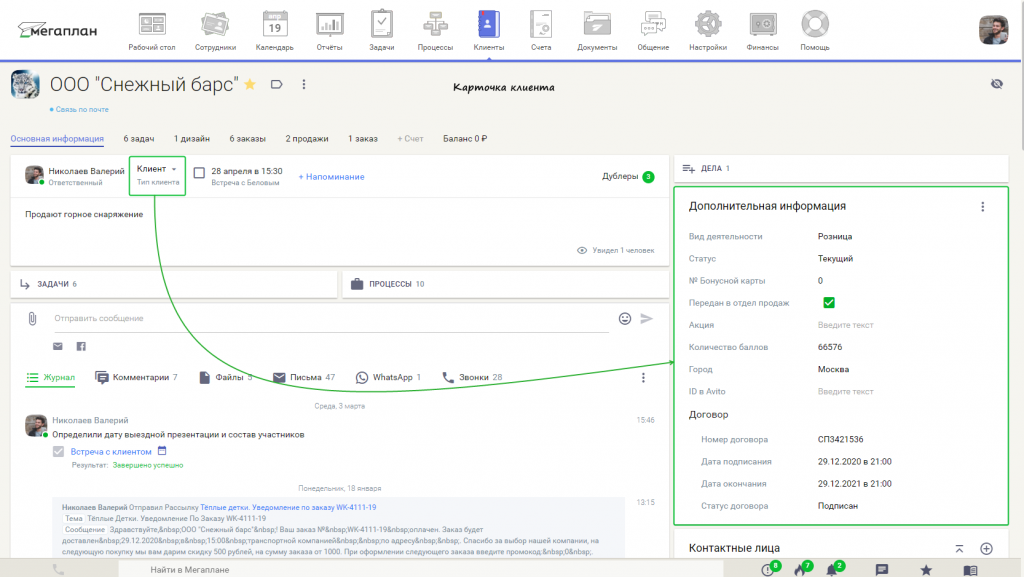Viewport: 1024px width, 577px height.
Task: Open Общение section icon
Action: (x=653, y=31)
